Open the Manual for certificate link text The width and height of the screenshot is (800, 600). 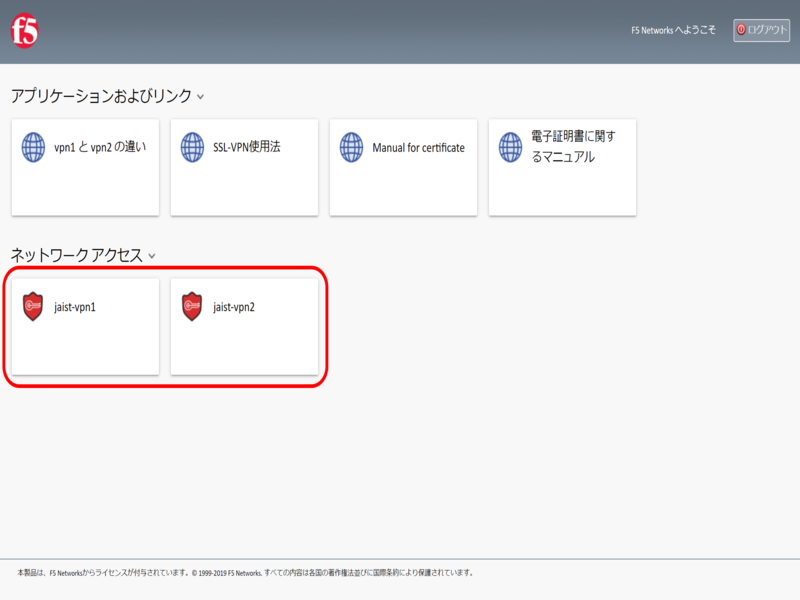pyautogui.click(x=418, y=148)
